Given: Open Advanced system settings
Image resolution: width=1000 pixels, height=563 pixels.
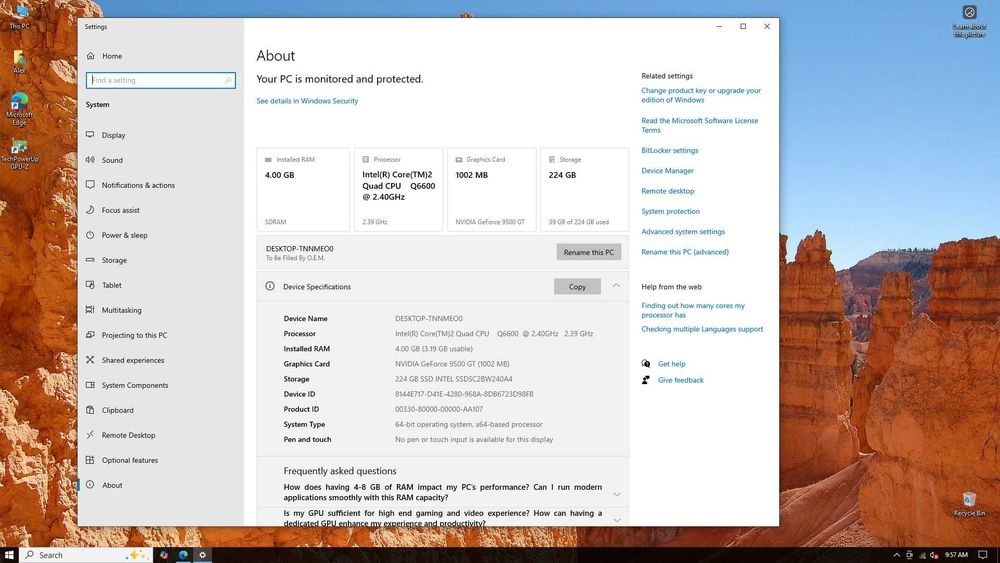Looking at the screenshot, I should click(x=683, y=232).
